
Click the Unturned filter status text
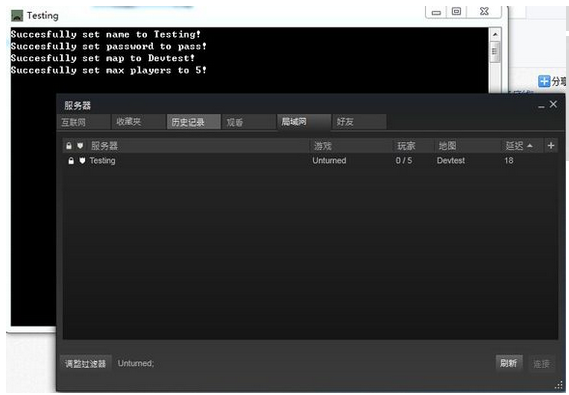coord(136,363)
